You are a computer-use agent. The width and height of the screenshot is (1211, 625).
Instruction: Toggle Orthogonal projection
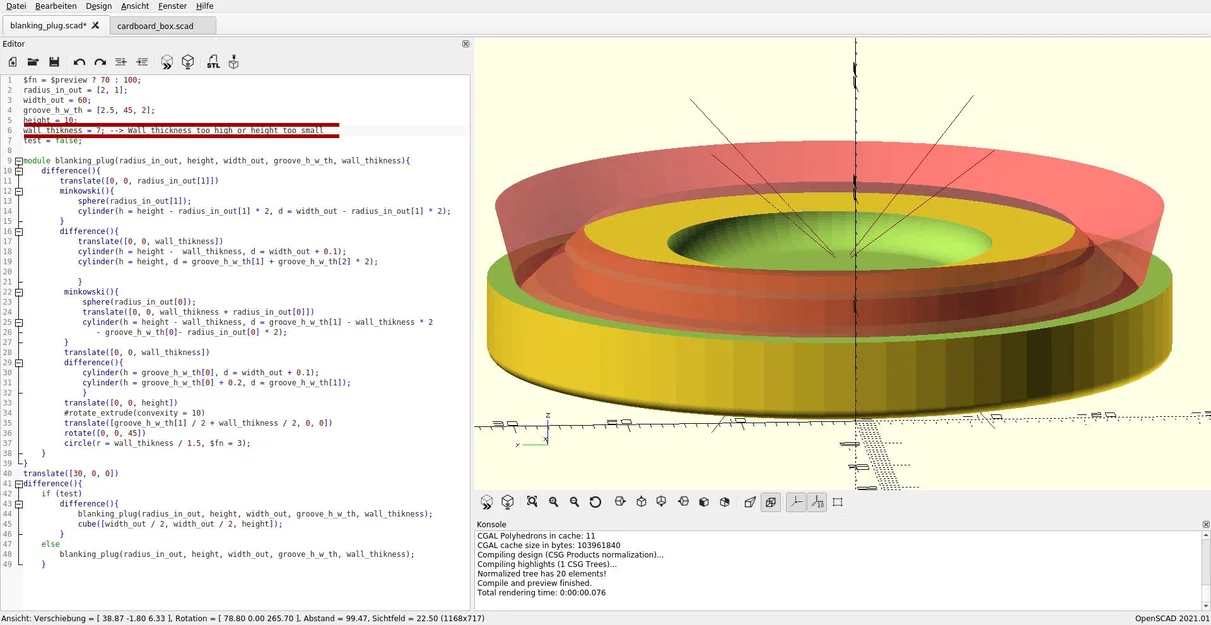pos(771,502)
